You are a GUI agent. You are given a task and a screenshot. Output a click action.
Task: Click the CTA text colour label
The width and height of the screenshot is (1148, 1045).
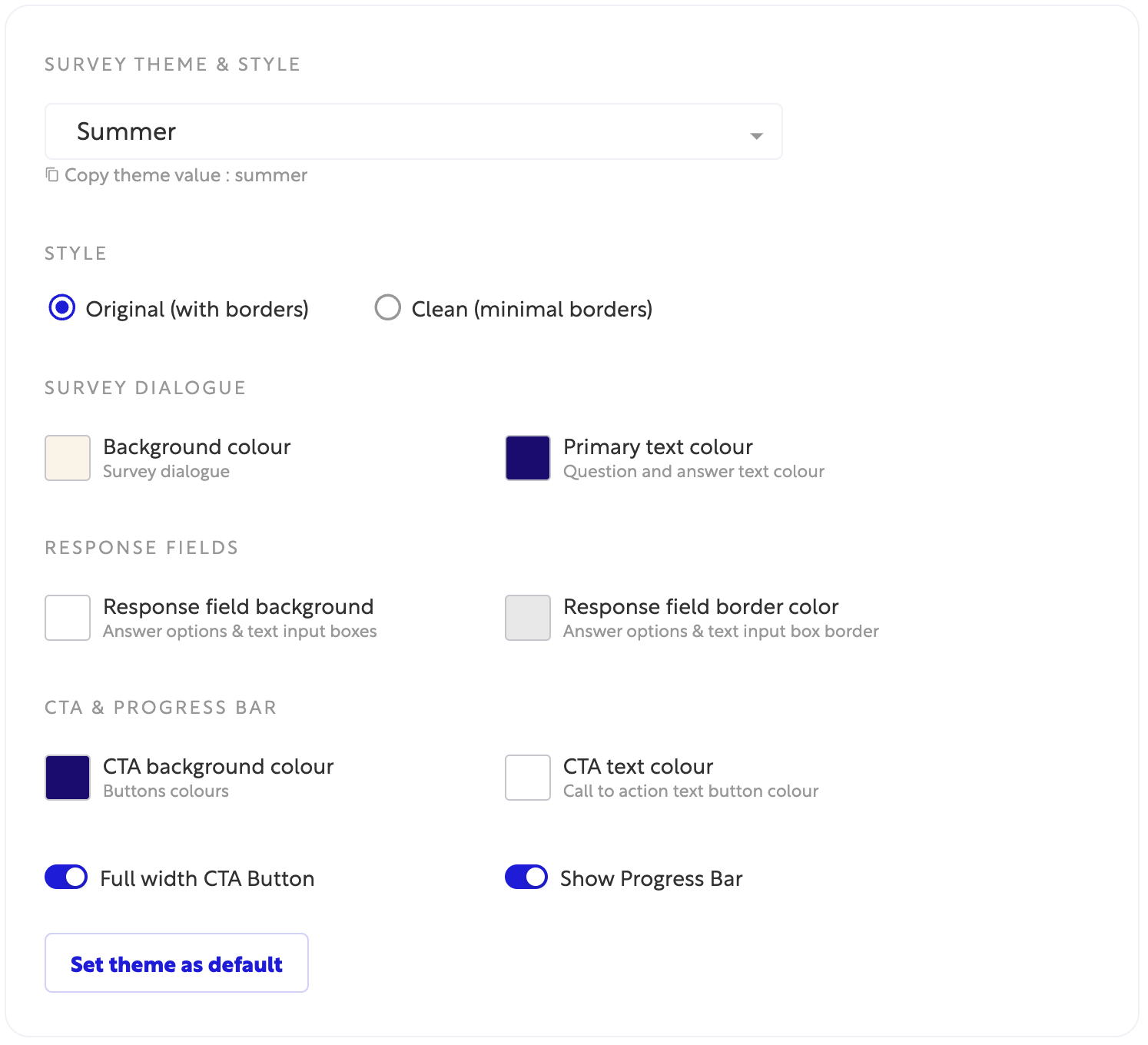click(638, 767)
